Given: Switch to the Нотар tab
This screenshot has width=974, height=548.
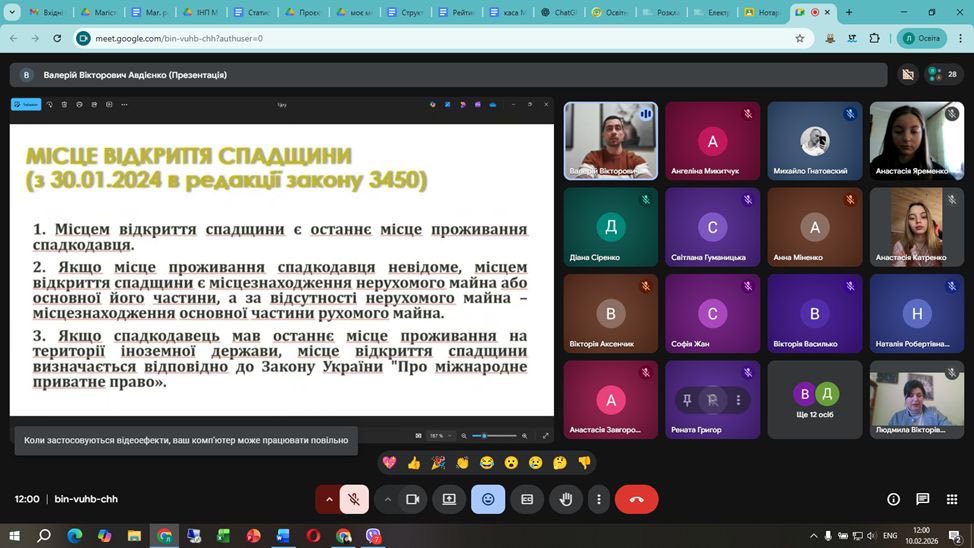Looking at the screenshot, I should click(762, 12).
